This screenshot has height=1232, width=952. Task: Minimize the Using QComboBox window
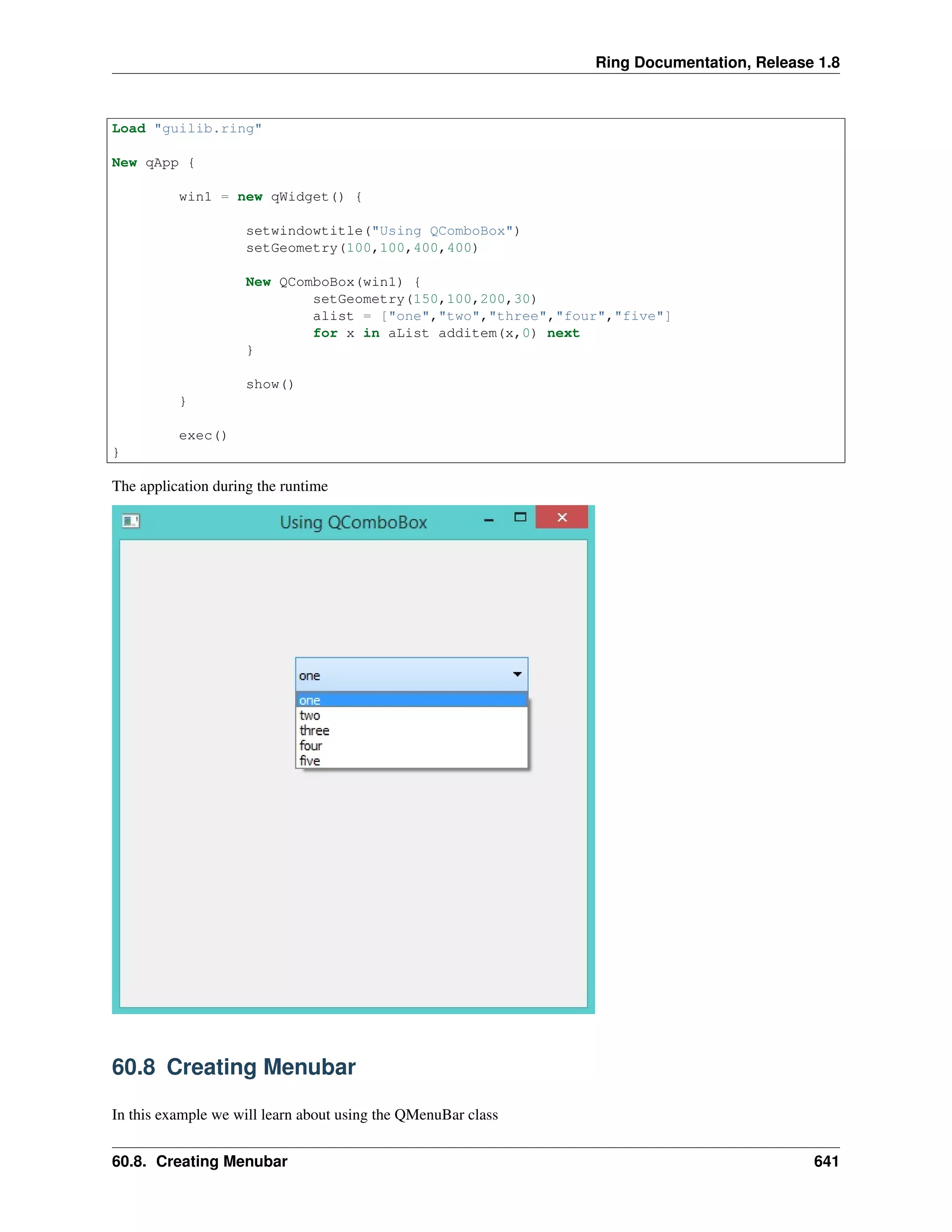[x=489, y=520]
